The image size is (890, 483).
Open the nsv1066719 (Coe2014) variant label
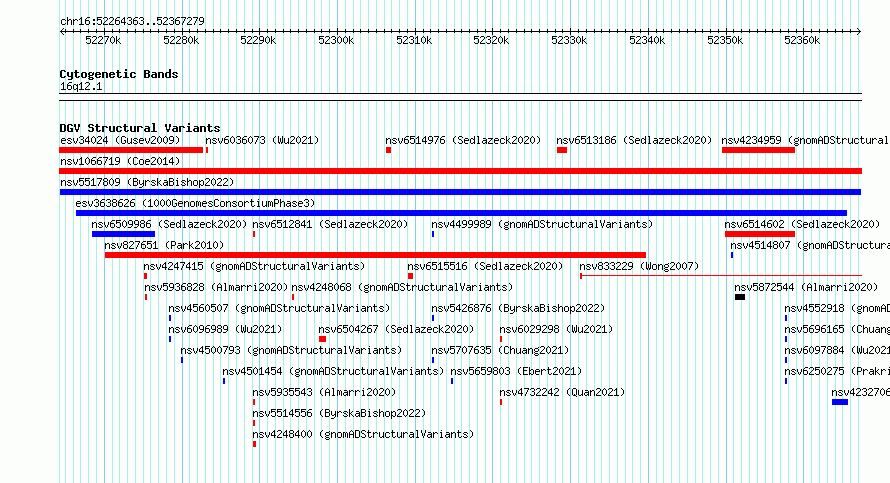pos(120,161)
